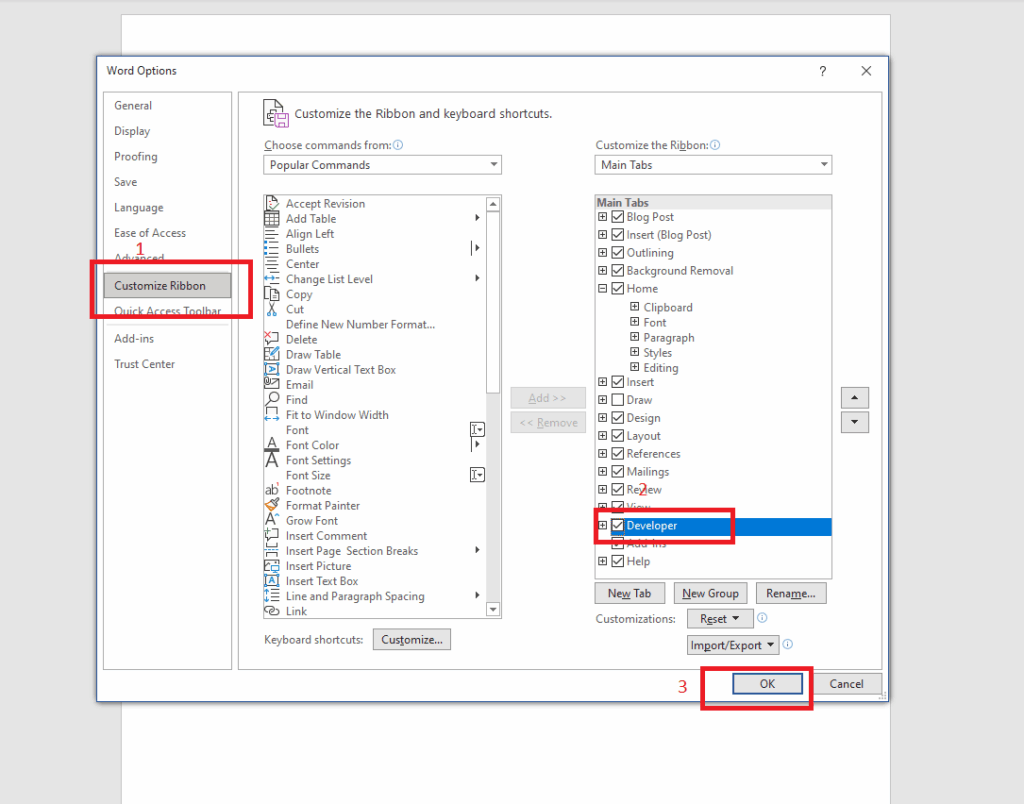Viewport: 1024px width, 804px height.
Task: Select the Bullets command icon
Action: click(272, 248)
